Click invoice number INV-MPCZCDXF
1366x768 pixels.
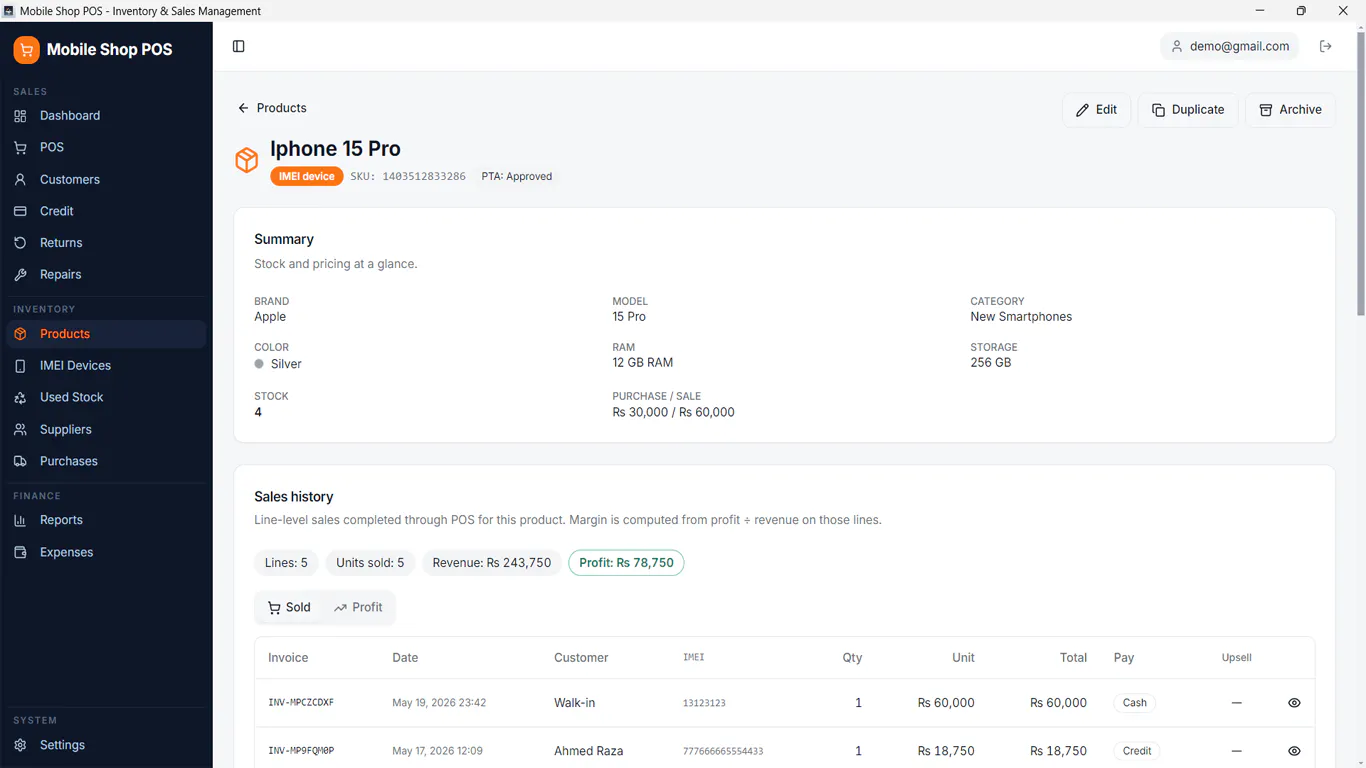pos(301,703)
